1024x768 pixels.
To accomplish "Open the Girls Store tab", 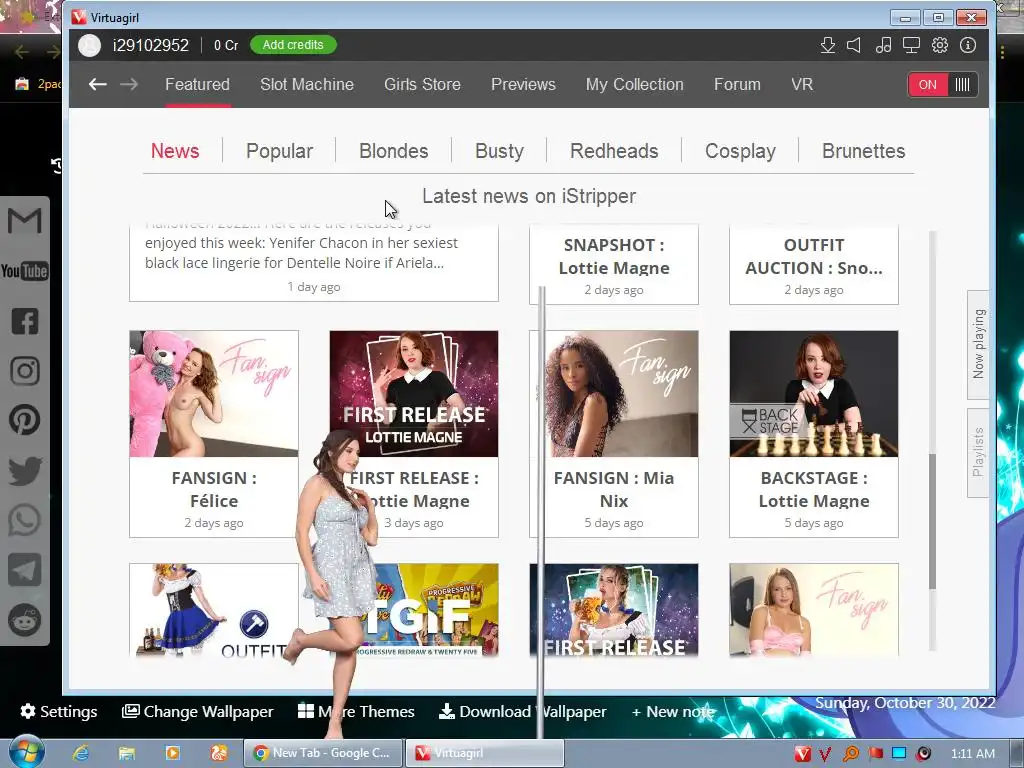I will (x=423, y=84).
